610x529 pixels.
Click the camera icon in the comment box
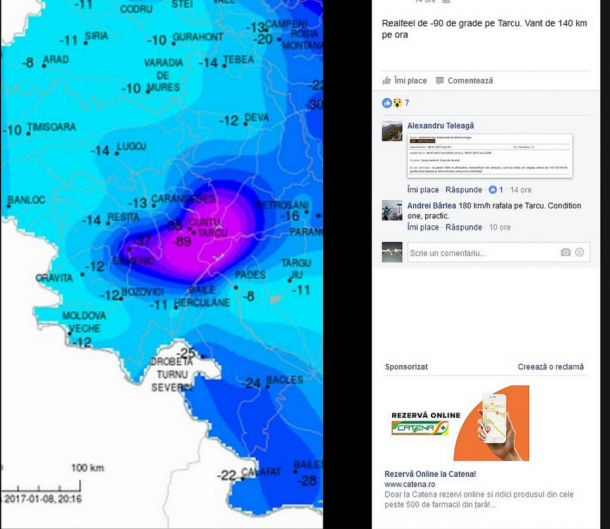(x=565, y=253)
